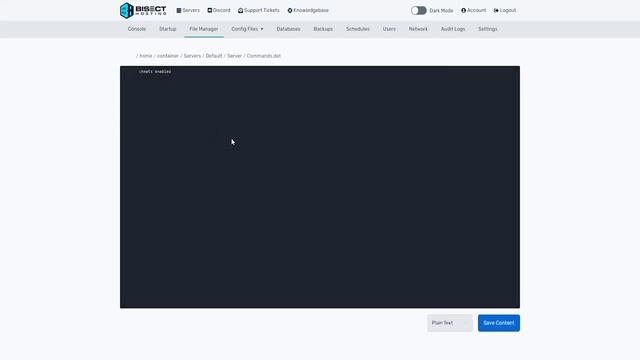The height and width of the screenshot is (360, 640).
Task: Open the Account page
Action: tap(473, 10)
